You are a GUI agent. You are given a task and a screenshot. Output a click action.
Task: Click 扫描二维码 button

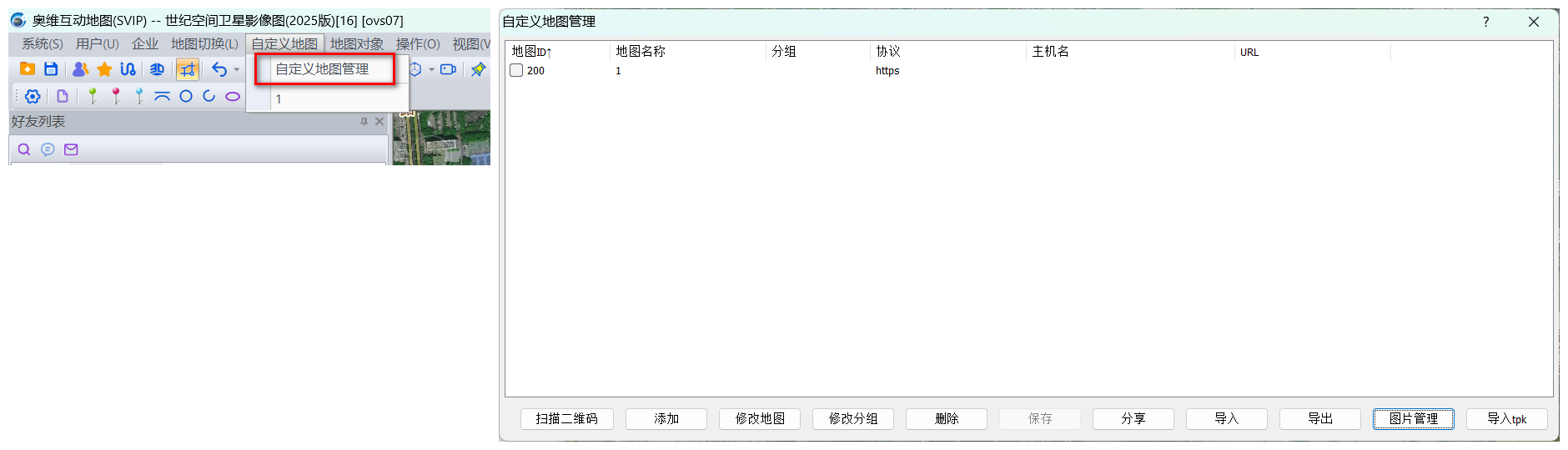[x=567, y=419]
